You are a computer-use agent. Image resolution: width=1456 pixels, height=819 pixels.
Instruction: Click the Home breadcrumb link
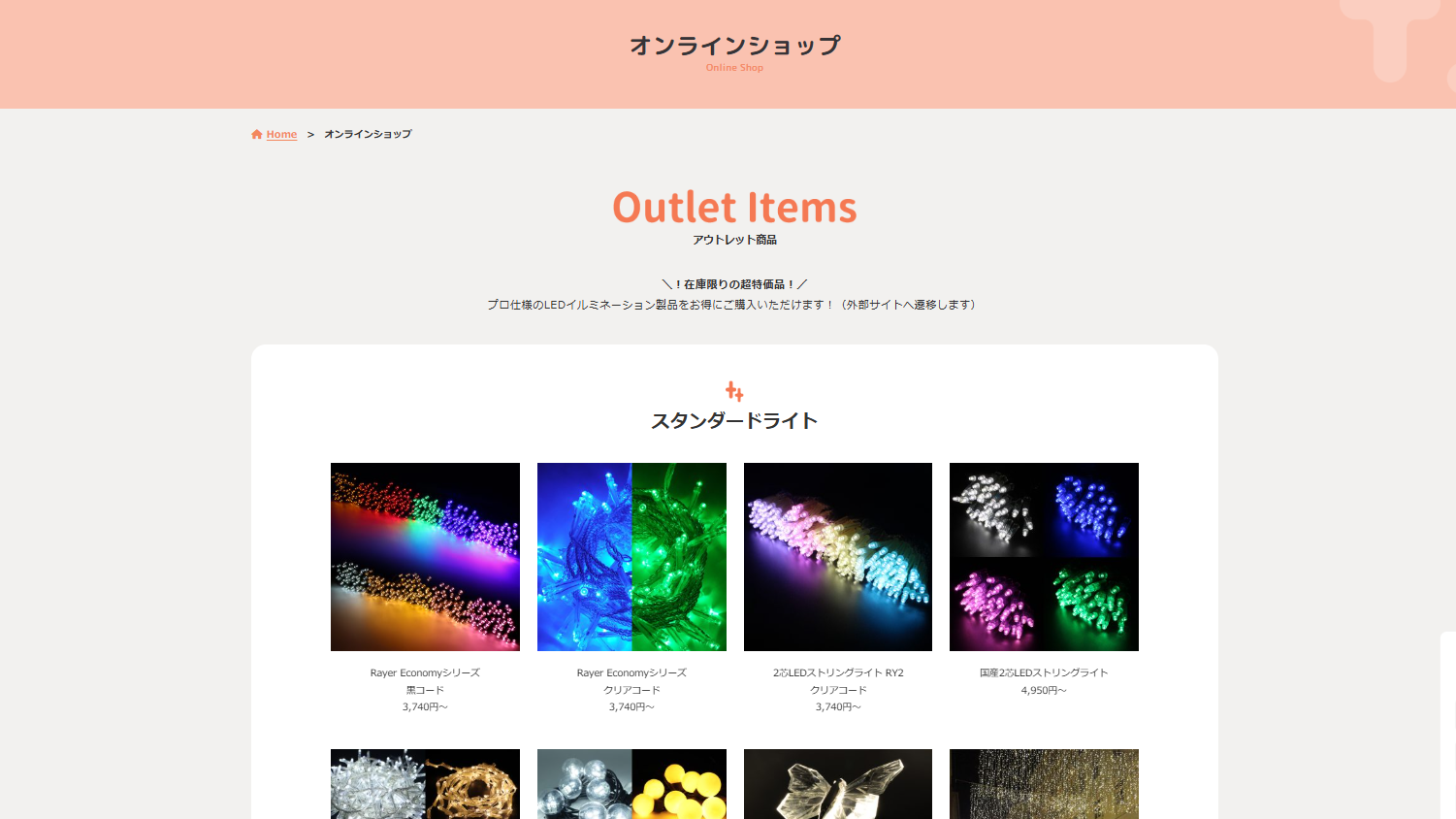pos(281,135)
